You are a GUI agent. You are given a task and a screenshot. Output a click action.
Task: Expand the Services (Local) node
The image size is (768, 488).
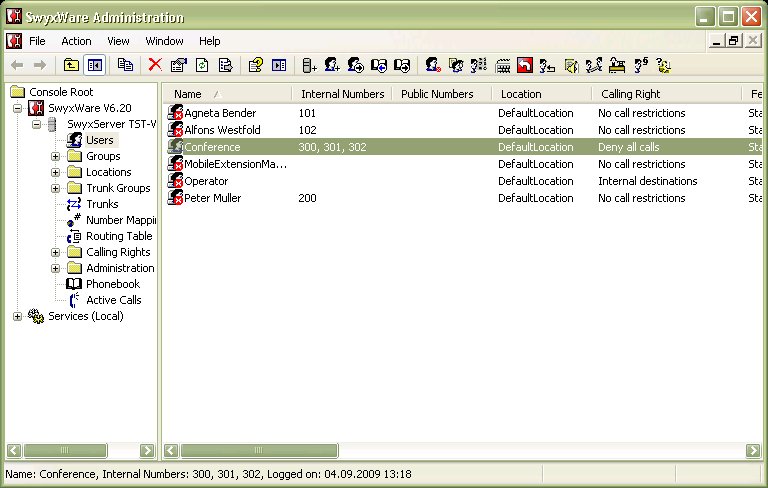click(18, 317)
